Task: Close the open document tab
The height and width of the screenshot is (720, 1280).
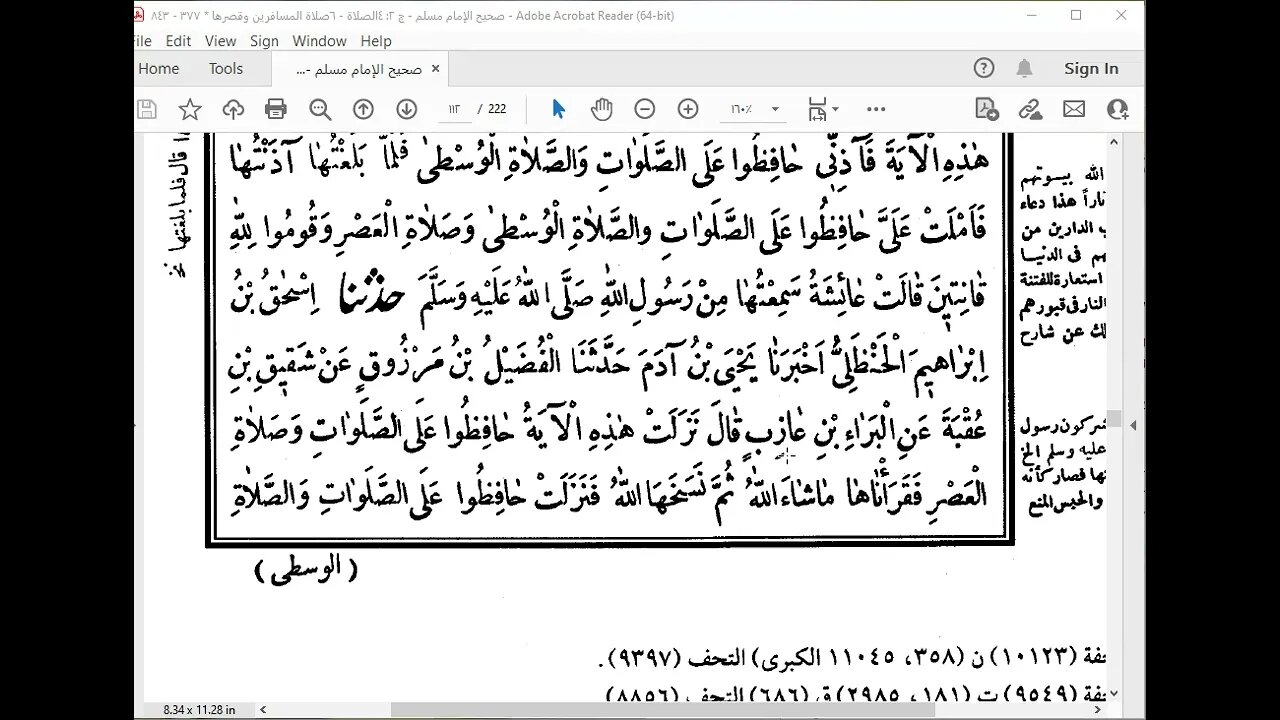Action: [x=435, y=69]
